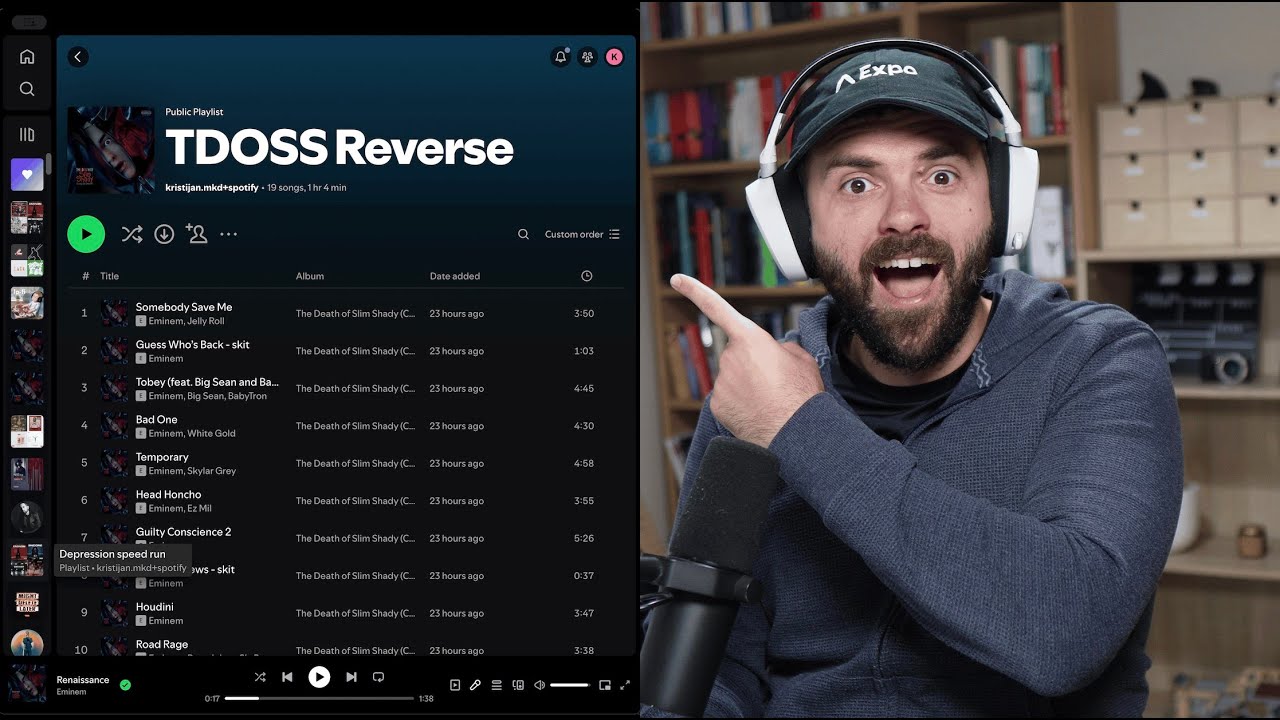This screenshot has width=1280, height=720.
Task: Skip to the previous track
Action: 287,677
